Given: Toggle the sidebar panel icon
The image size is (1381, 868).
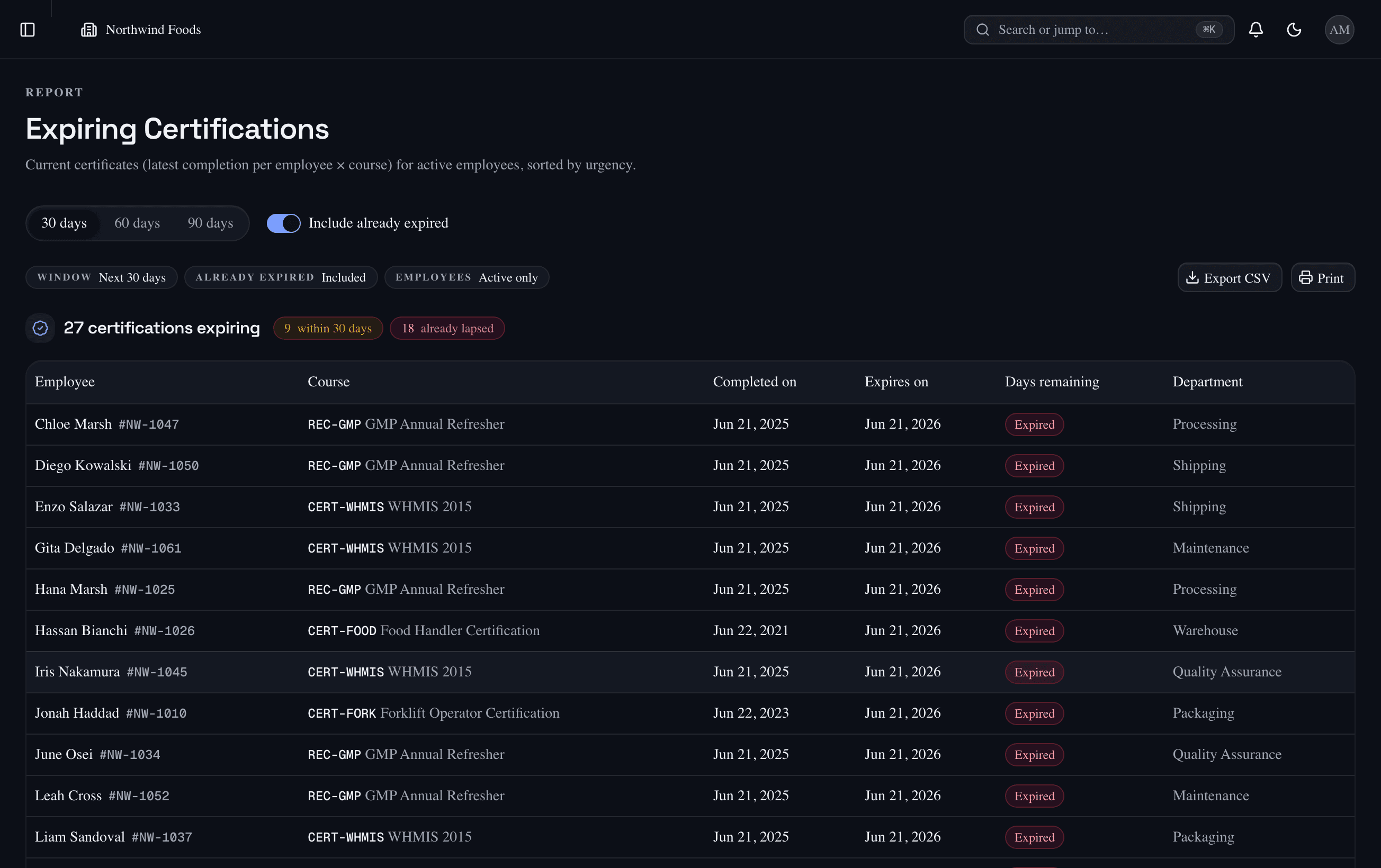Looking at the screenshot, I should pyautogui.click(x=28, y=29).
